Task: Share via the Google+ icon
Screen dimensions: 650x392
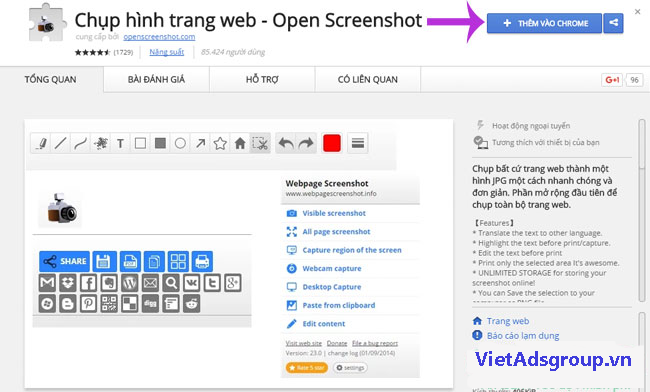Action: [x=233, y=283]
